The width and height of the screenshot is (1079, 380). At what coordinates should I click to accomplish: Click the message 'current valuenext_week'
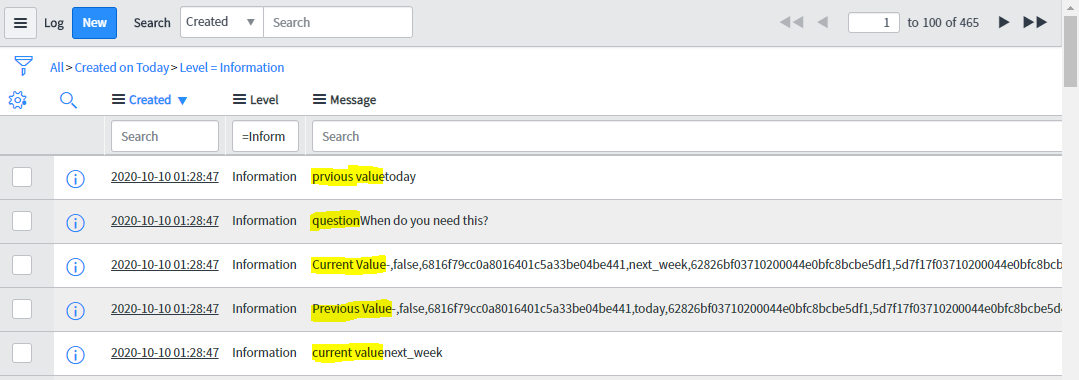click(x=377, y=353)
